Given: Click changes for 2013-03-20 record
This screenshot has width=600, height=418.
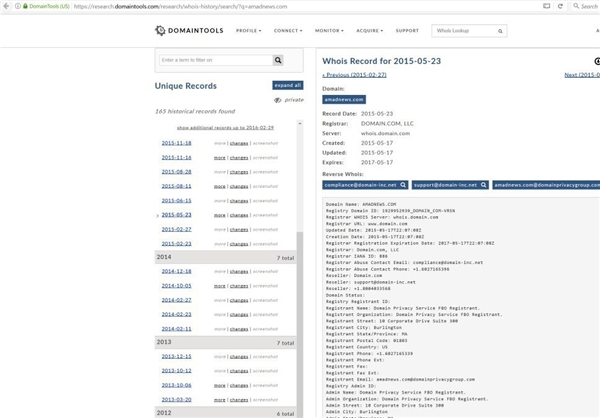Looking at the screenshot, I should pos(239,400).
